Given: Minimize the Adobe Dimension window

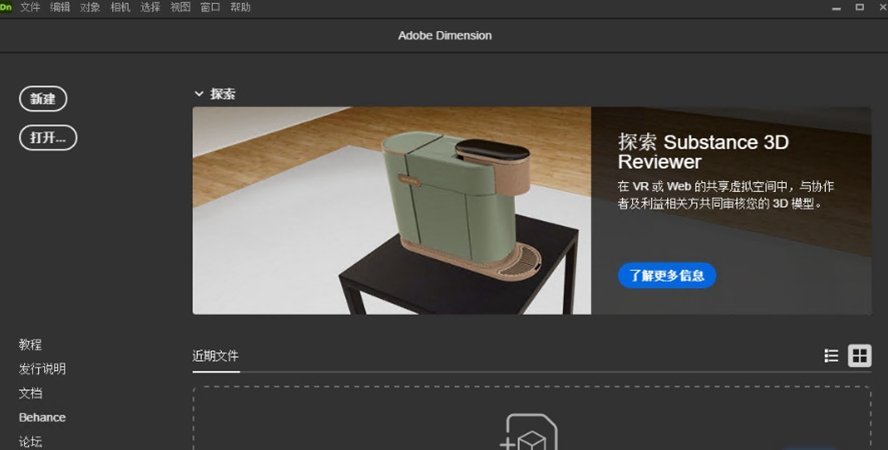Looking at the screenshot, I should (836, 8).
